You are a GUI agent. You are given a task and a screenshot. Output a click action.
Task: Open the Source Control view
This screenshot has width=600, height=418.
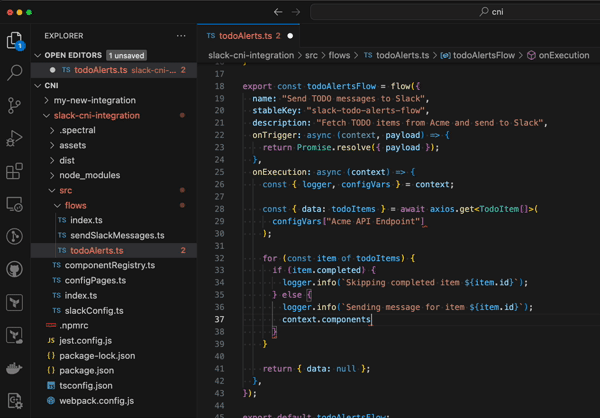click(x=15, y=105)
